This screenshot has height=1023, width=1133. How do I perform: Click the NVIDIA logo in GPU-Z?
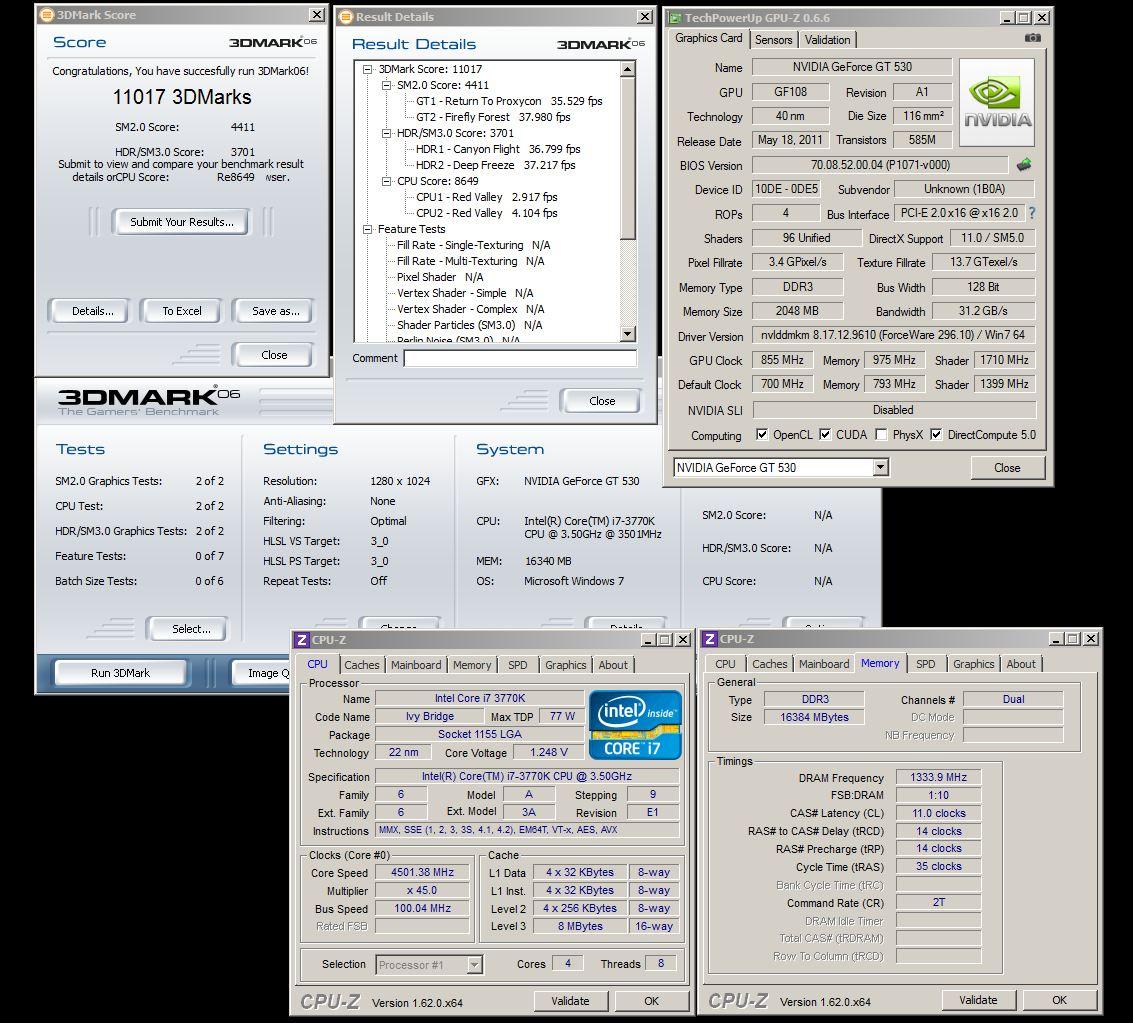coord(997,103)
